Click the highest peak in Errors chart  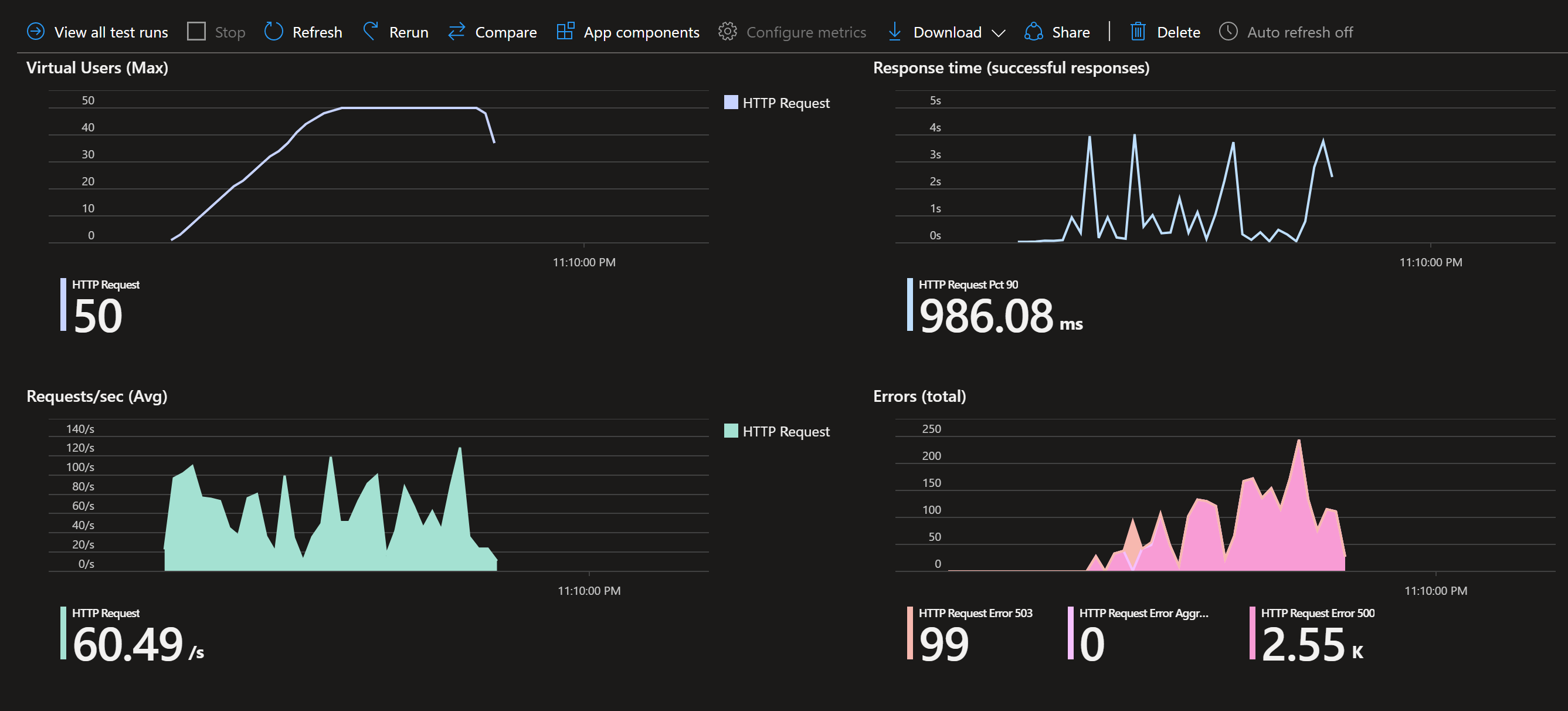(1299, 441)
